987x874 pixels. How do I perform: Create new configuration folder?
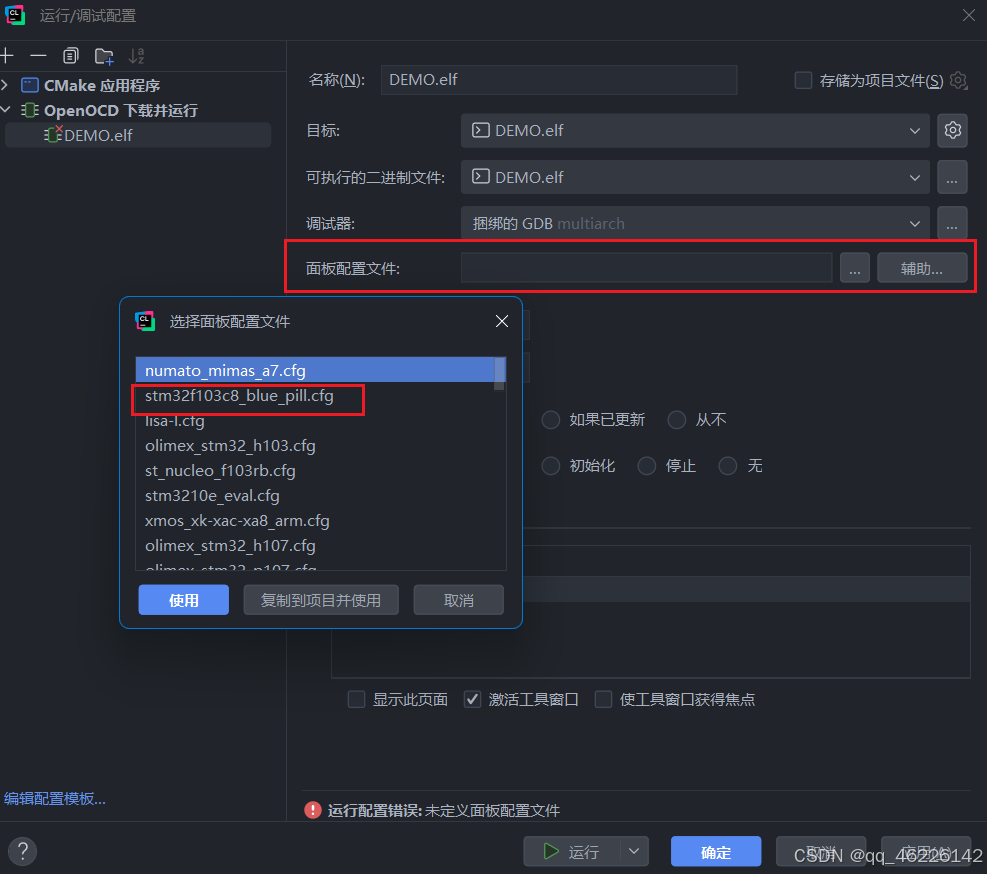coord(104,56)
